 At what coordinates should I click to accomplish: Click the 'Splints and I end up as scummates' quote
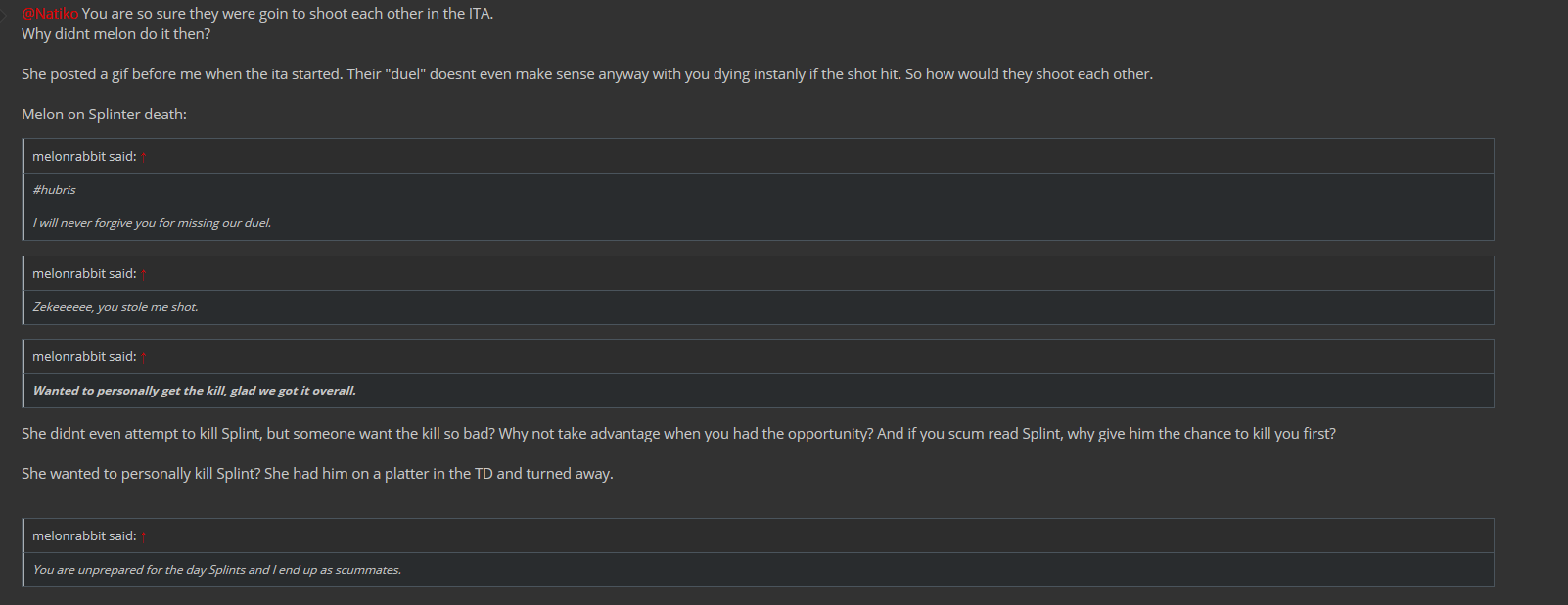click(216, 570)
